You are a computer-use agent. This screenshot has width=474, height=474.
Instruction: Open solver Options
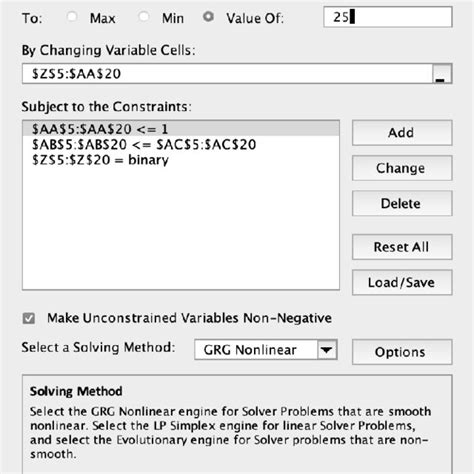(402, 352)
